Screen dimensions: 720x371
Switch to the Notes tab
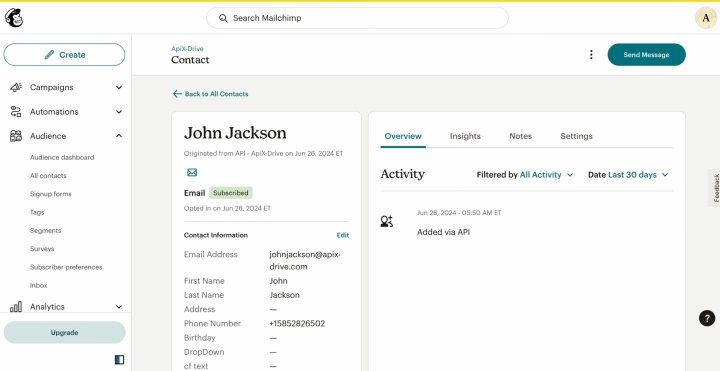pyautogui.click(x=520, y=136)
